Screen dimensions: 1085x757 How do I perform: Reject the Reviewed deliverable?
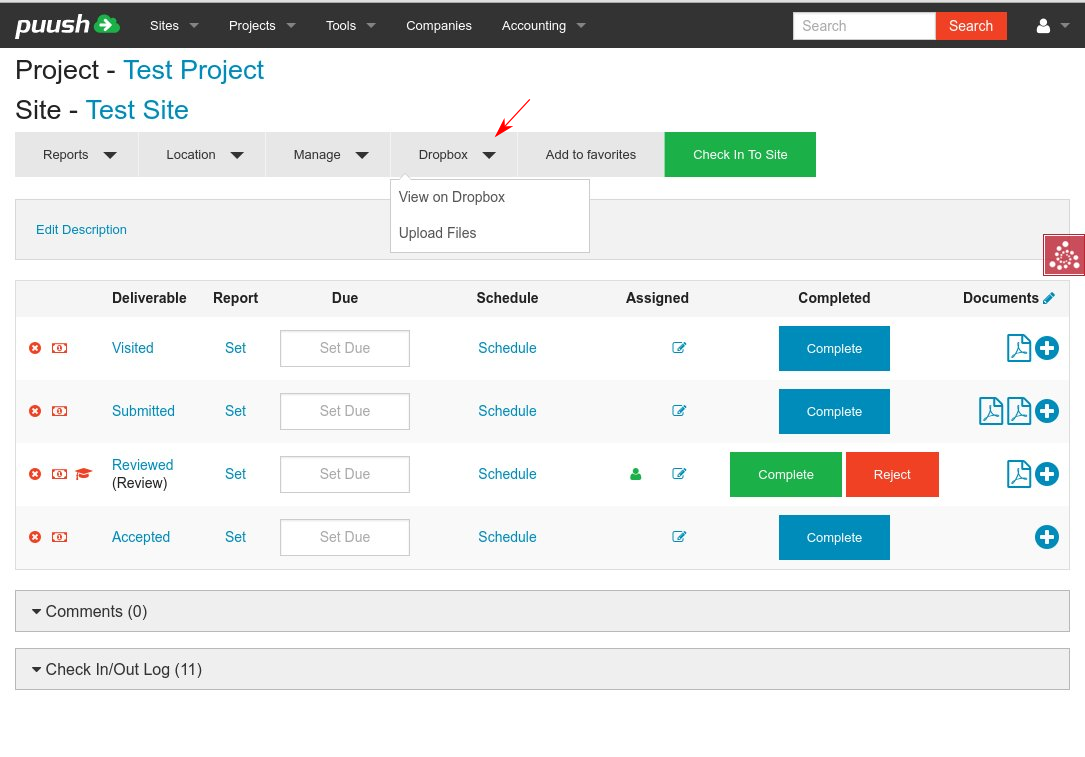(891, 474)
